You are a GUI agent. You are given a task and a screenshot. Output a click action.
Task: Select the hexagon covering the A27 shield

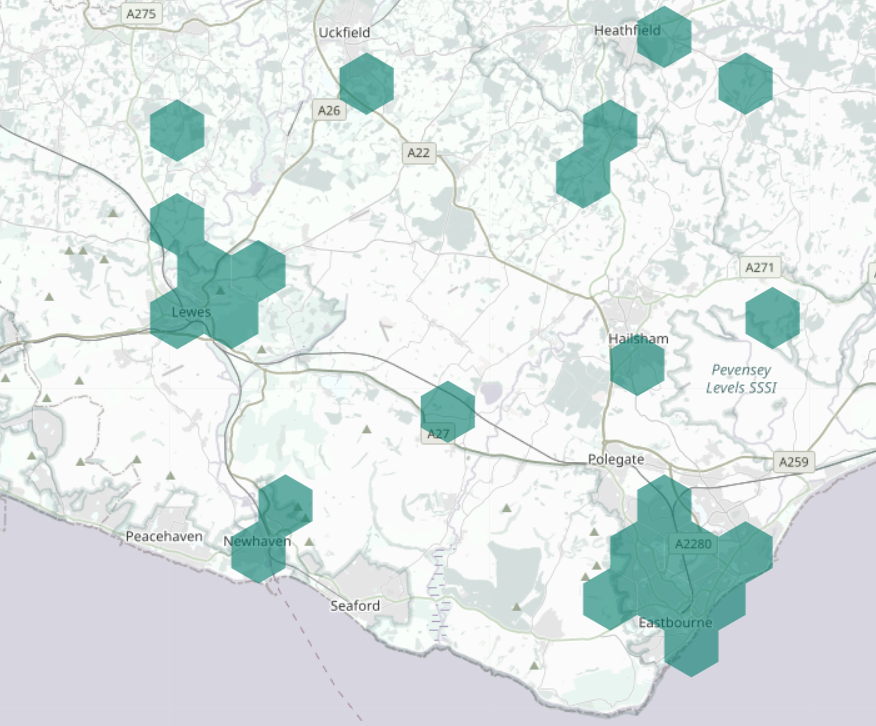[x=447, y=412]
